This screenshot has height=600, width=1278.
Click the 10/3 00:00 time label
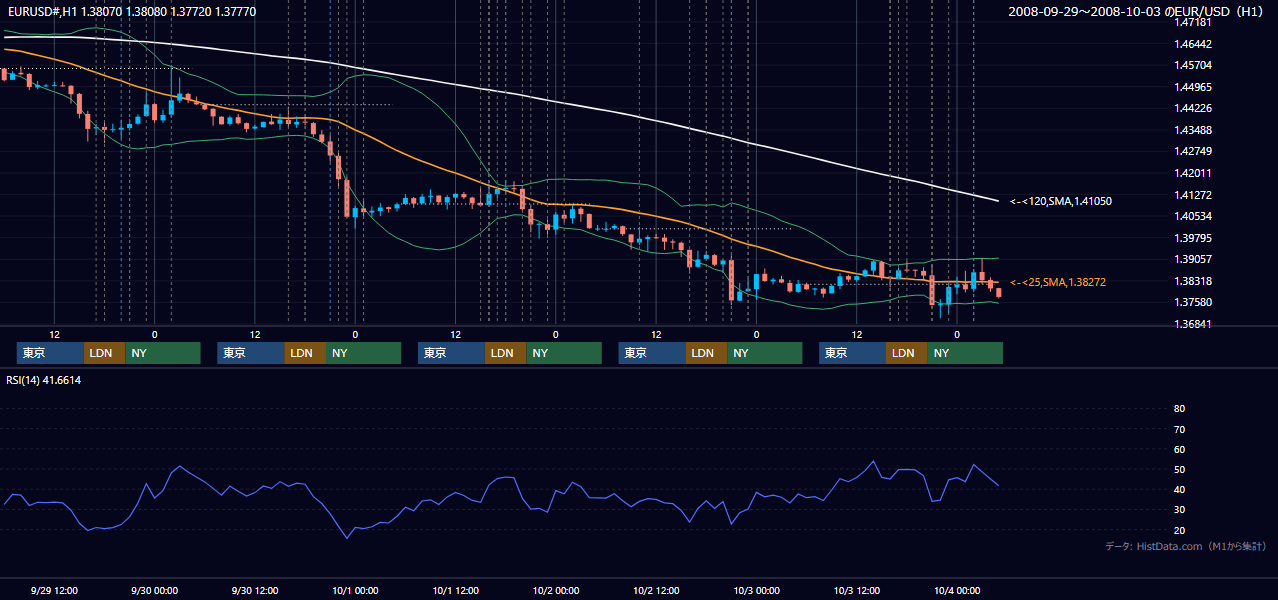click(756, 590)
